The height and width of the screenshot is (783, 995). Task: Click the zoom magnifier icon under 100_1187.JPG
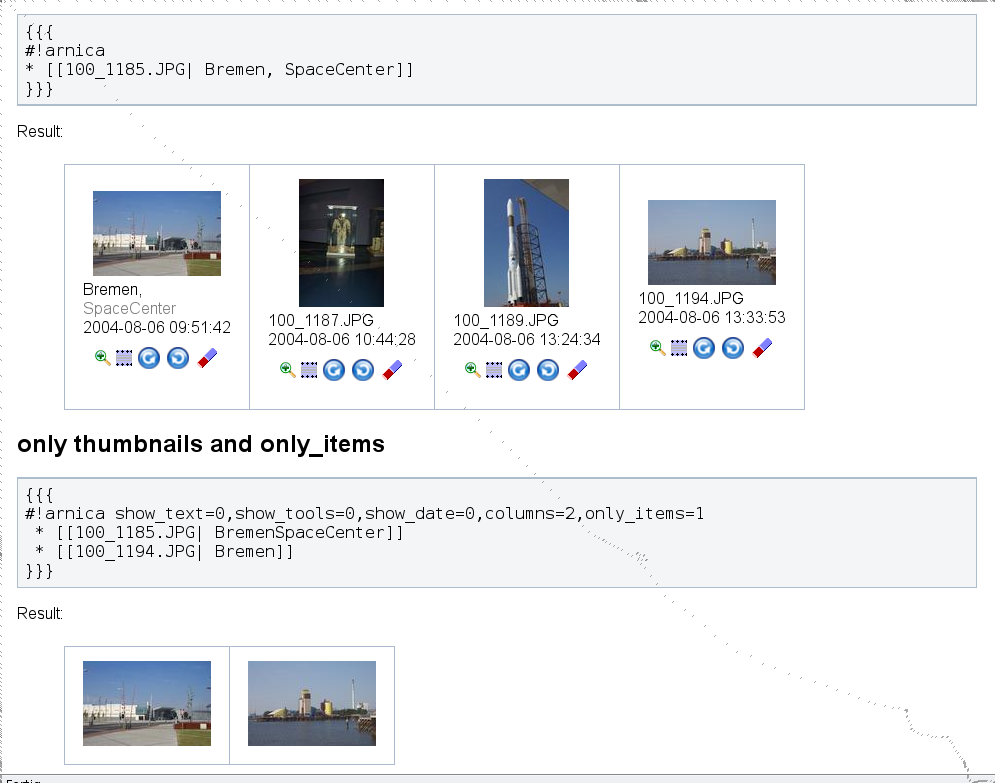pyautogui.click(x=287, y=370)
